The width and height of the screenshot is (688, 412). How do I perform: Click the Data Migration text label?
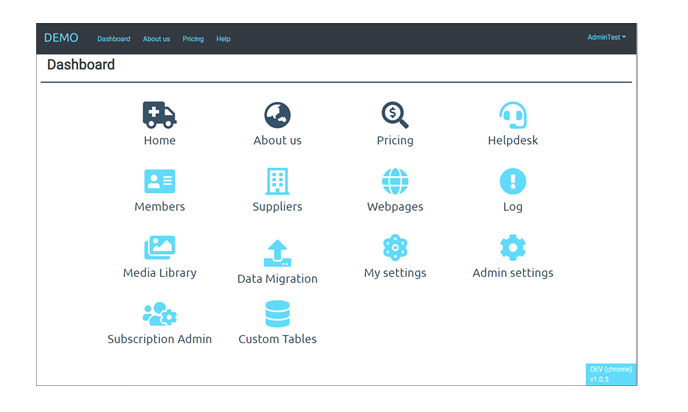277,279
